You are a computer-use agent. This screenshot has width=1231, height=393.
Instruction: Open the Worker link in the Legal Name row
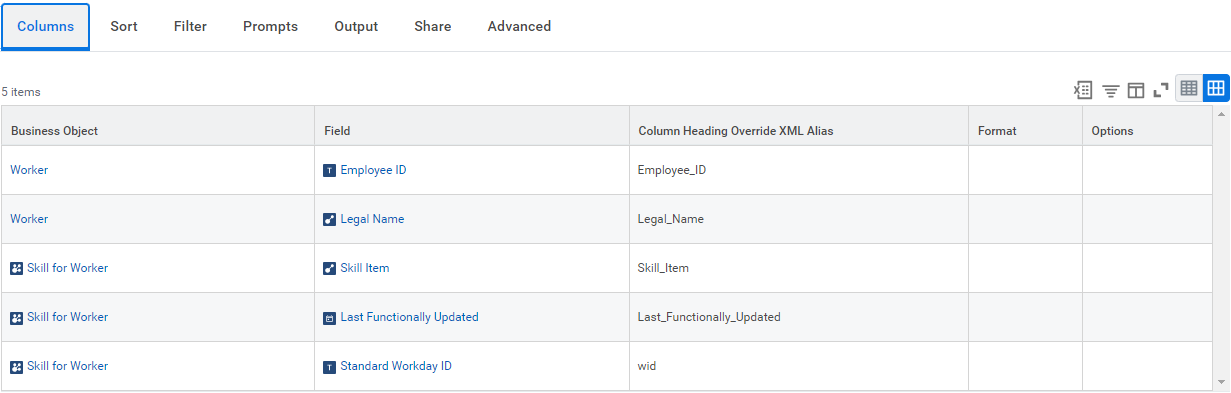point(29,219)
